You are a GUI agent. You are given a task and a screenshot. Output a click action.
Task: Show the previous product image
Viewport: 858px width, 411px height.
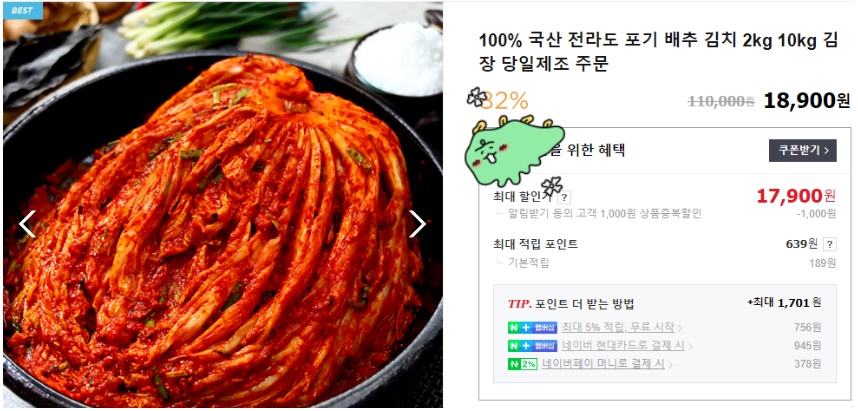point(27,224)
